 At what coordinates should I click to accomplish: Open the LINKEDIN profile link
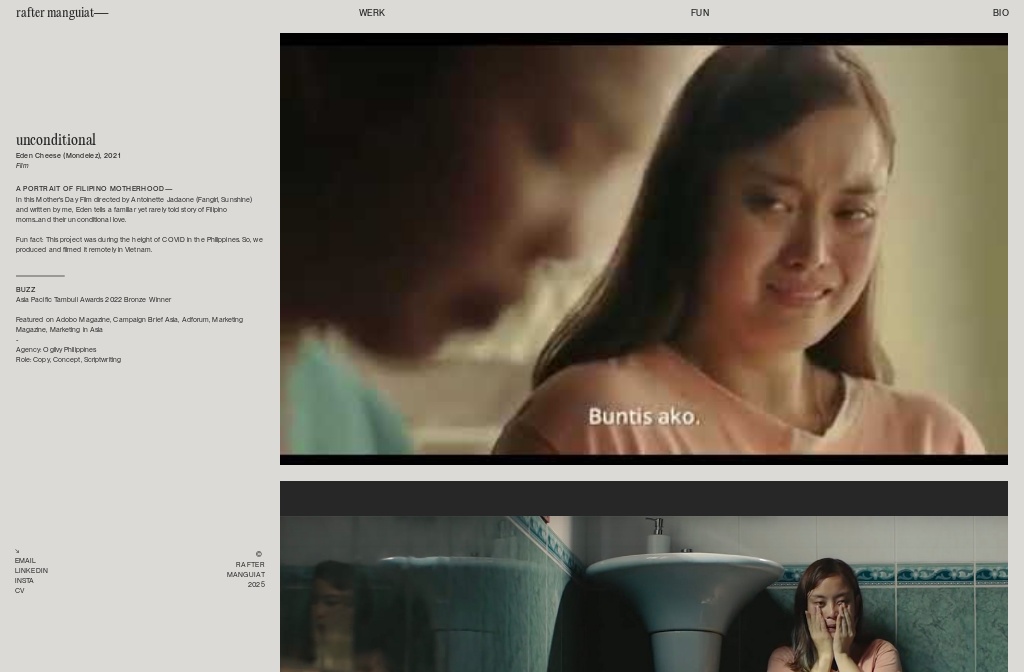[x=31, y=571]
